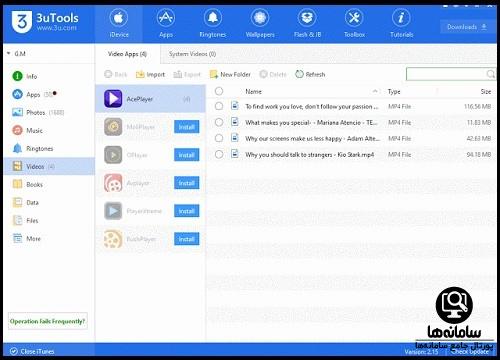
Task: Select AcePlayer in the app list
Action: click(150, 99)
